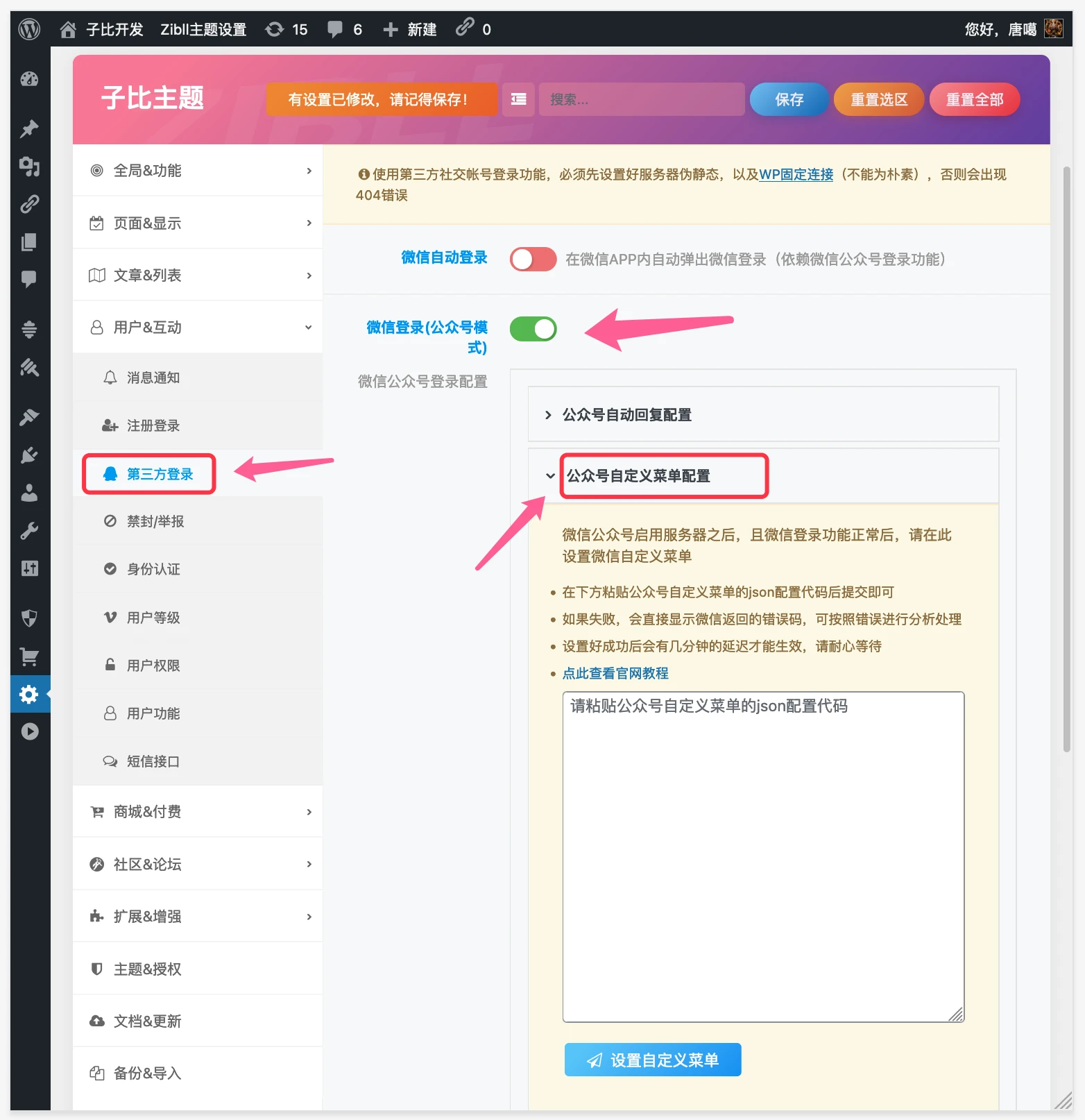Open 主题&授权 menu item

tap(198, 969)
